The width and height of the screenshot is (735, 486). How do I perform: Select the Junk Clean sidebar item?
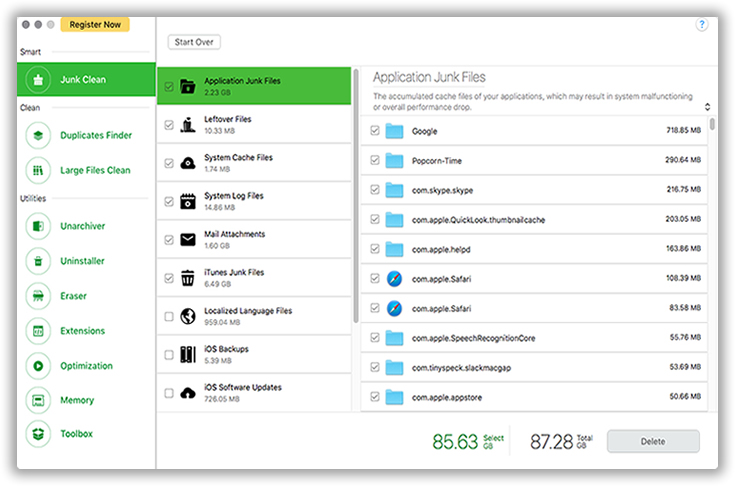click(x=86, y=80)
